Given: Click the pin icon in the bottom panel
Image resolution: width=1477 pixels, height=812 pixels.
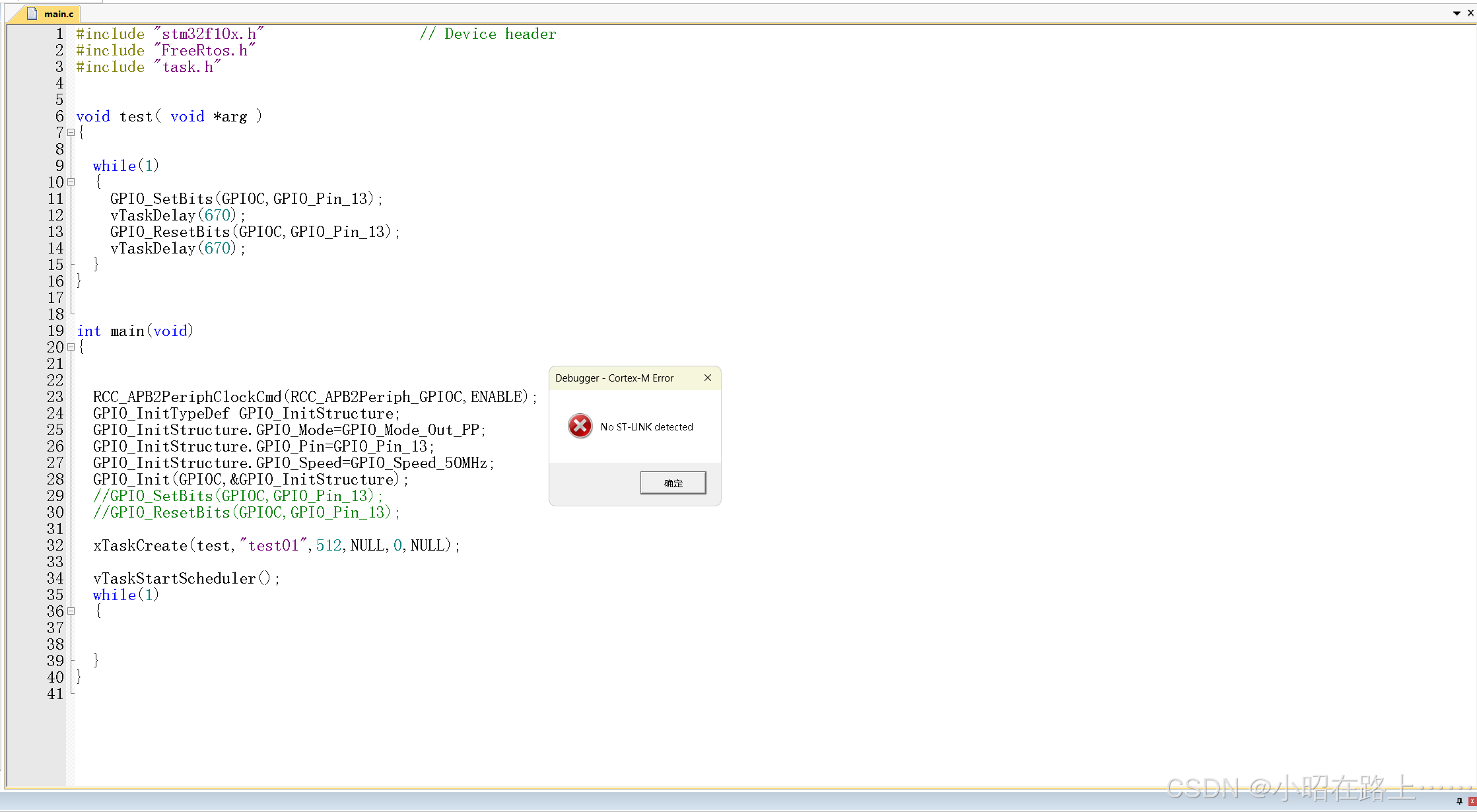Looking at the screenshot, I should click(1459, 801).
